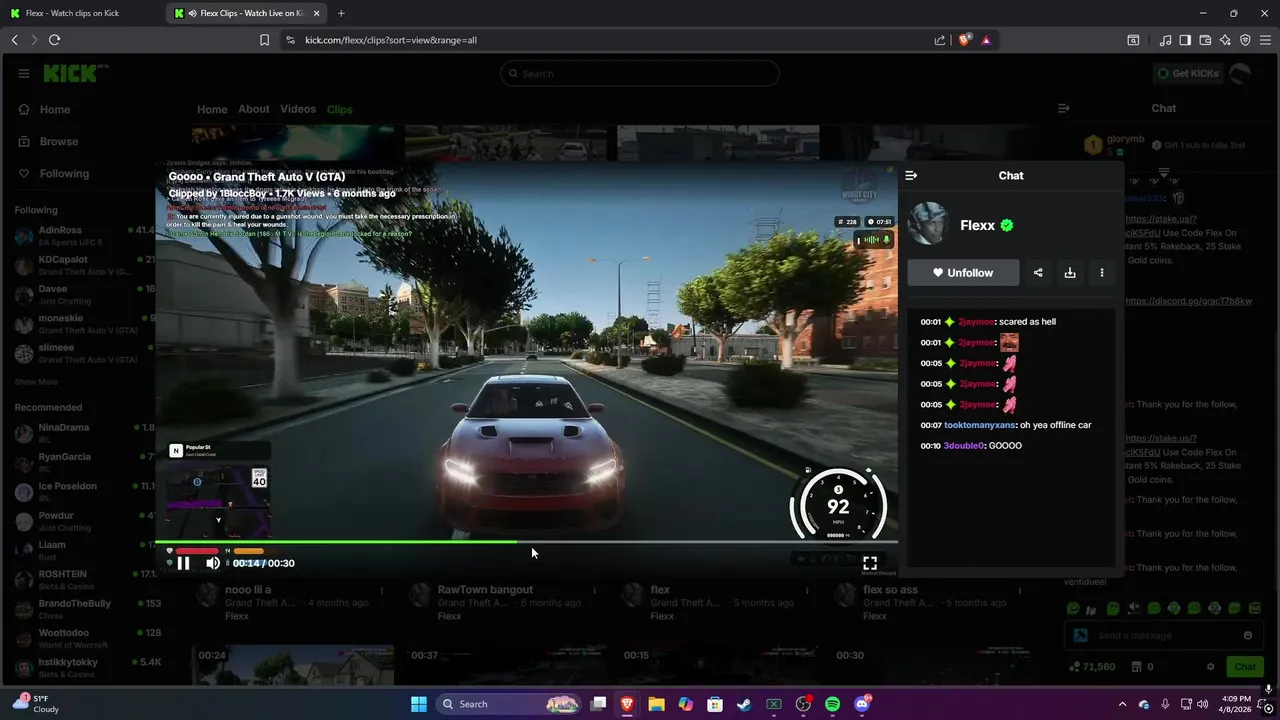1280x720 pixels.
Task: Expand Show More followed channels
Action: [x=36, y=382]
